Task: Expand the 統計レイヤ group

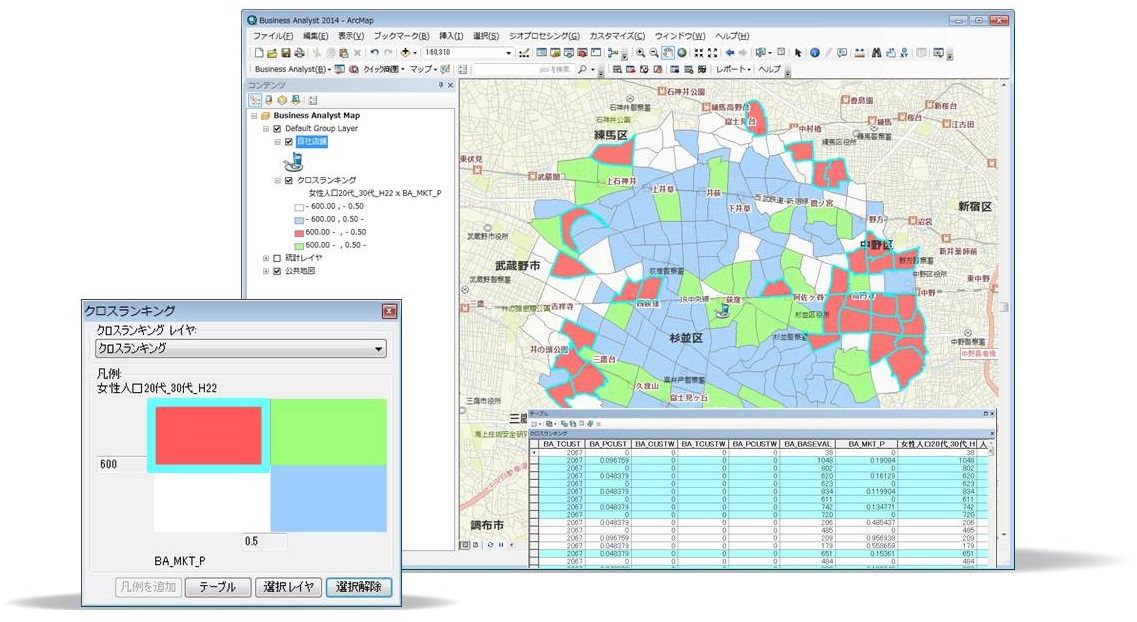Action: tap(266, 258)
